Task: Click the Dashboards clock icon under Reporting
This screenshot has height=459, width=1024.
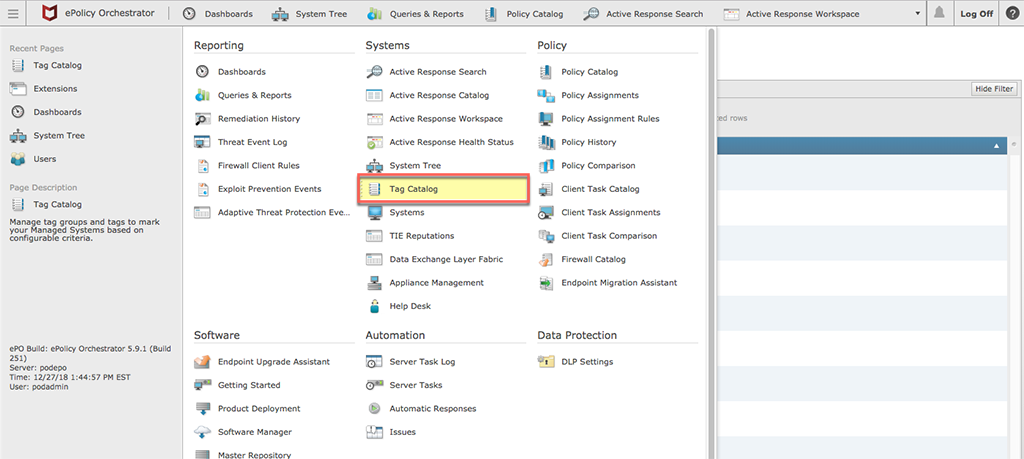Action: pyautogui.click(x=202, y=72)
